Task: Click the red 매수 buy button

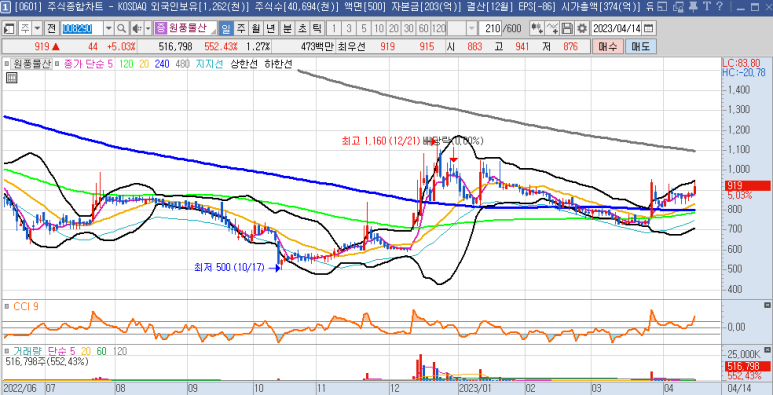Action: coord(608,47)
